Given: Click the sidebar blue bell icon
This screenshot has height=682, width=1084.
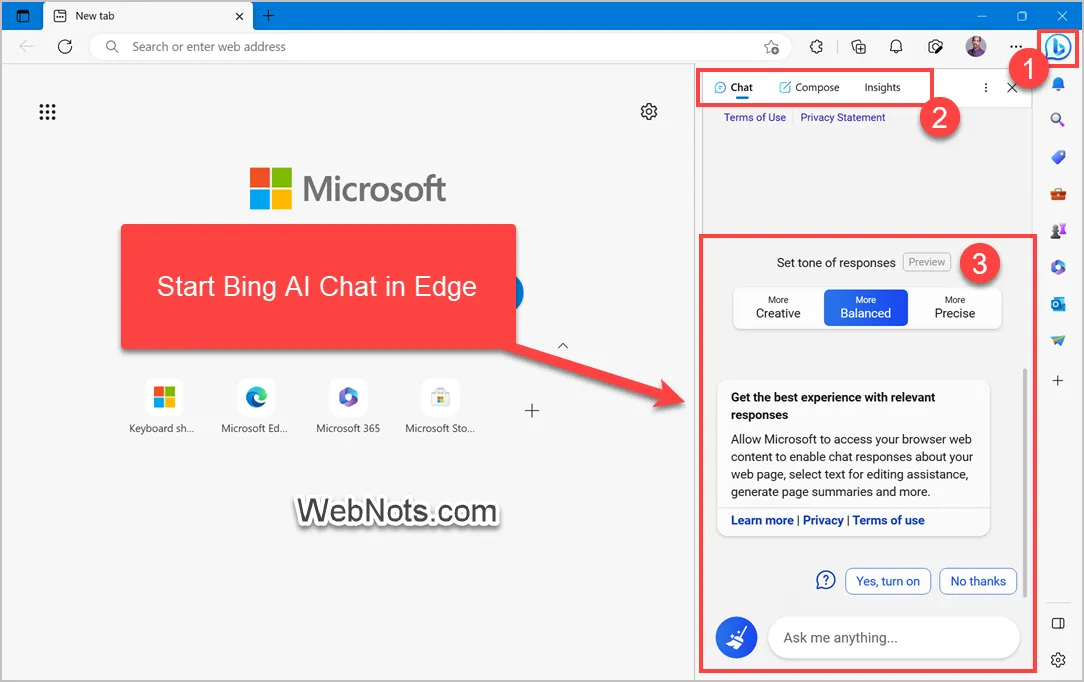Looking at the screenshot, I should 1058,84.
